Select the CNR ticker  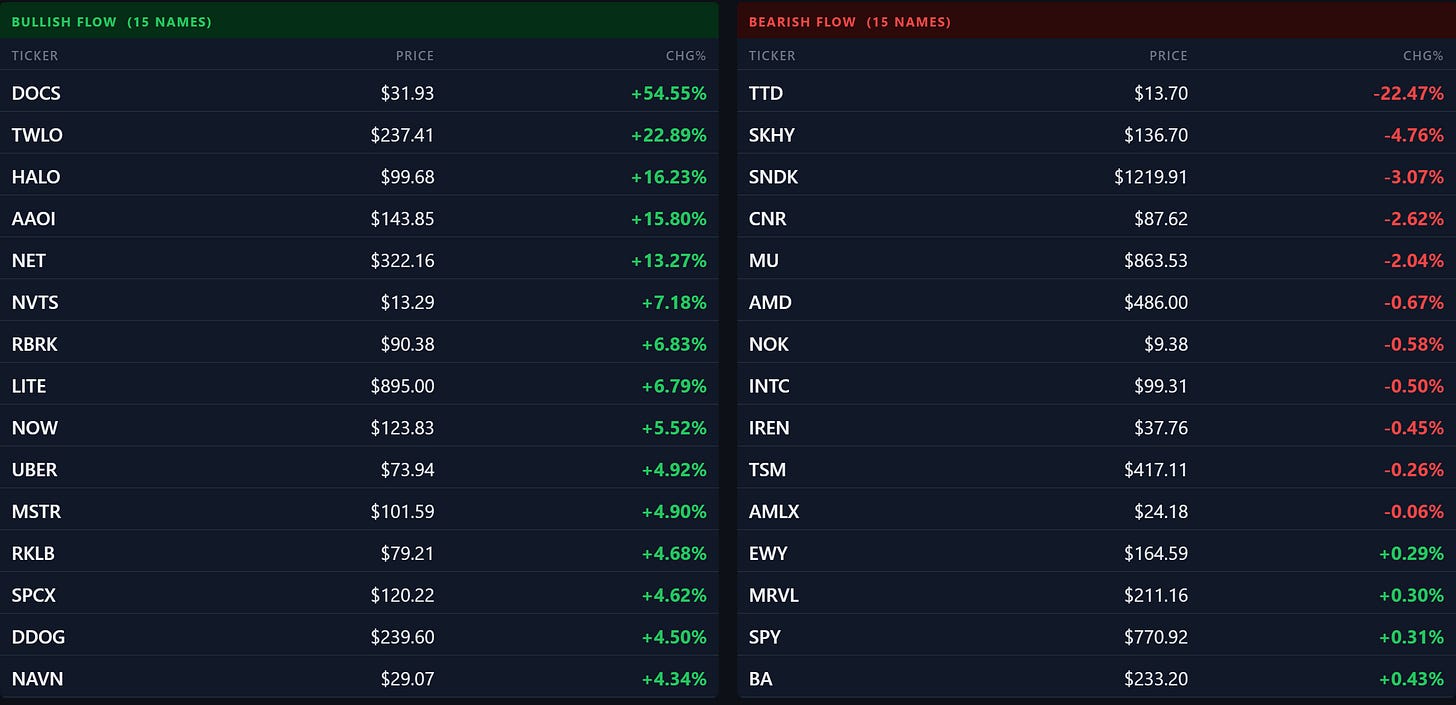point(766,219)
